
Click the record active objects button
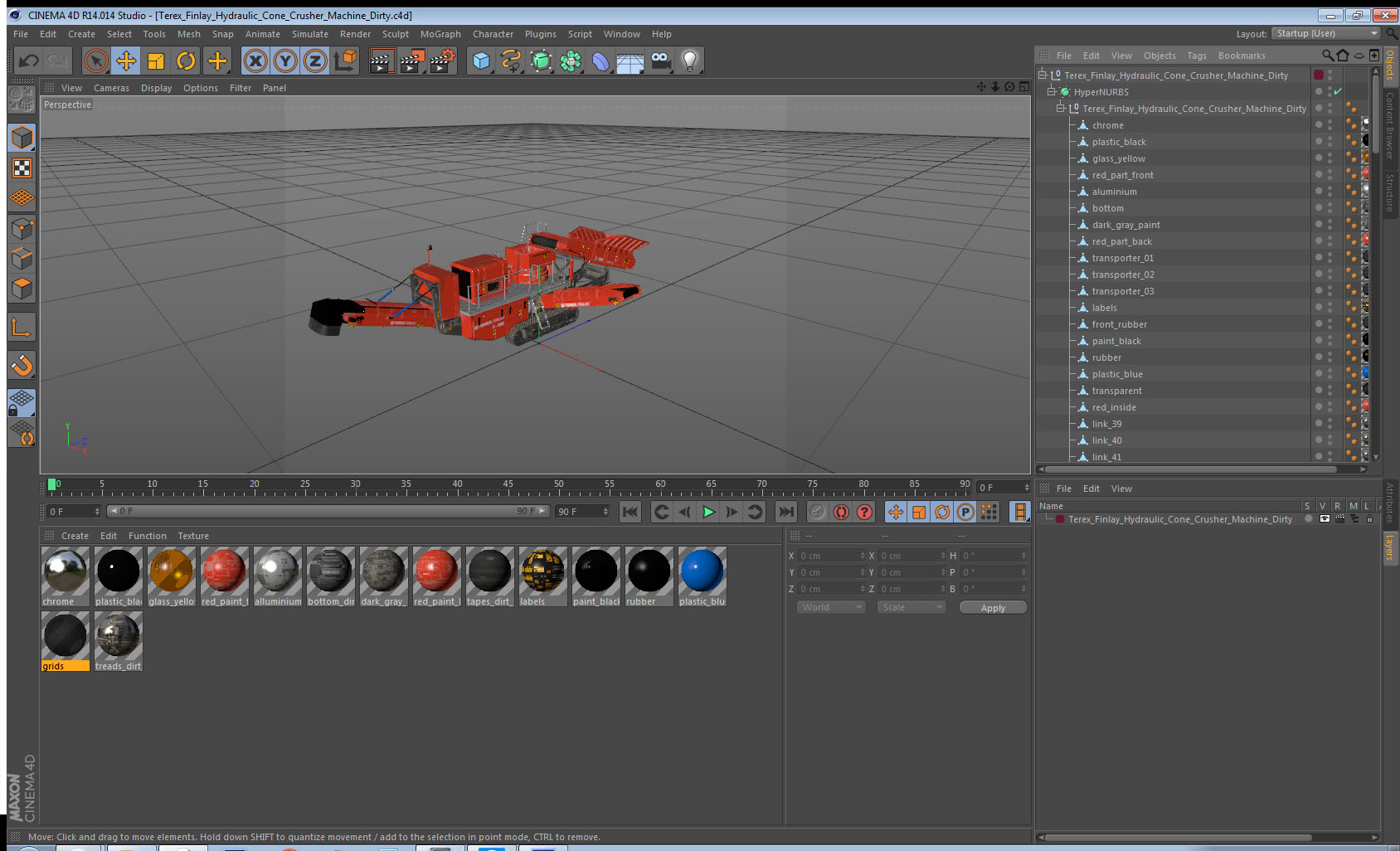(818, 512)
